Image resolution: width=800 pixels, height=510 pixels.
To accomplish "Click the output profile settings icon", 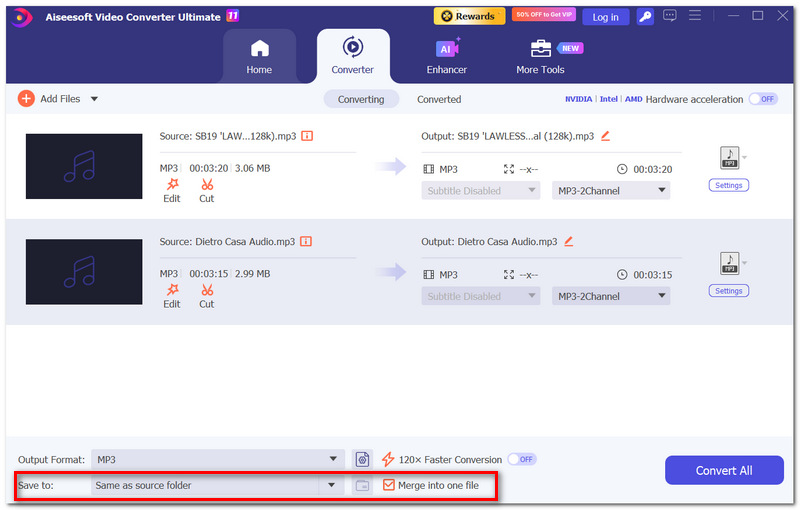I will coord(362,460).
